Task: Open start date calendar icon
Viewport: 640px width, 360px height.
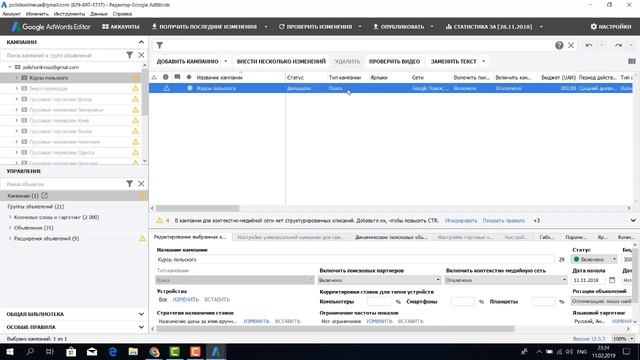Action: click(x=612, y=280)
